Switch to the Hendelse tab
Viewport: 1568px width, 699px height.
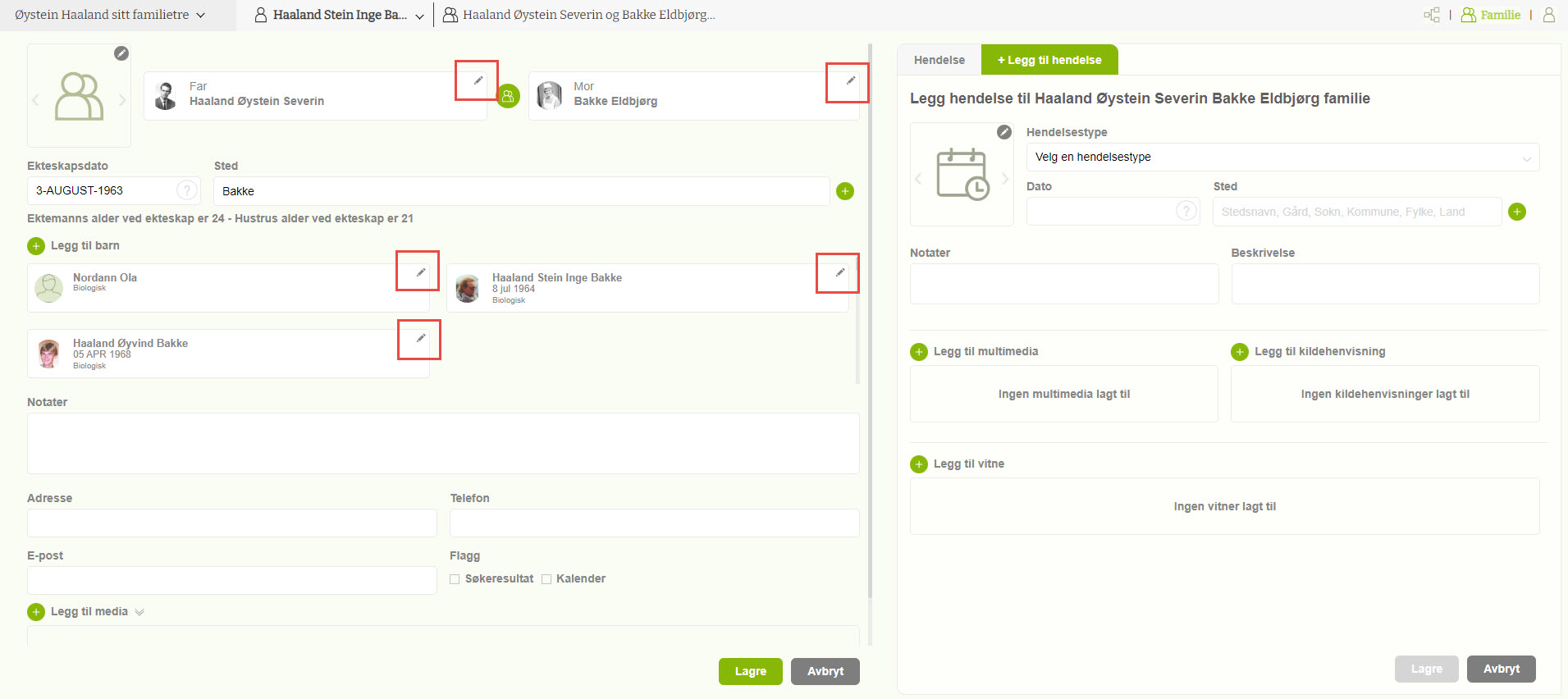click(x=939, y=60)
